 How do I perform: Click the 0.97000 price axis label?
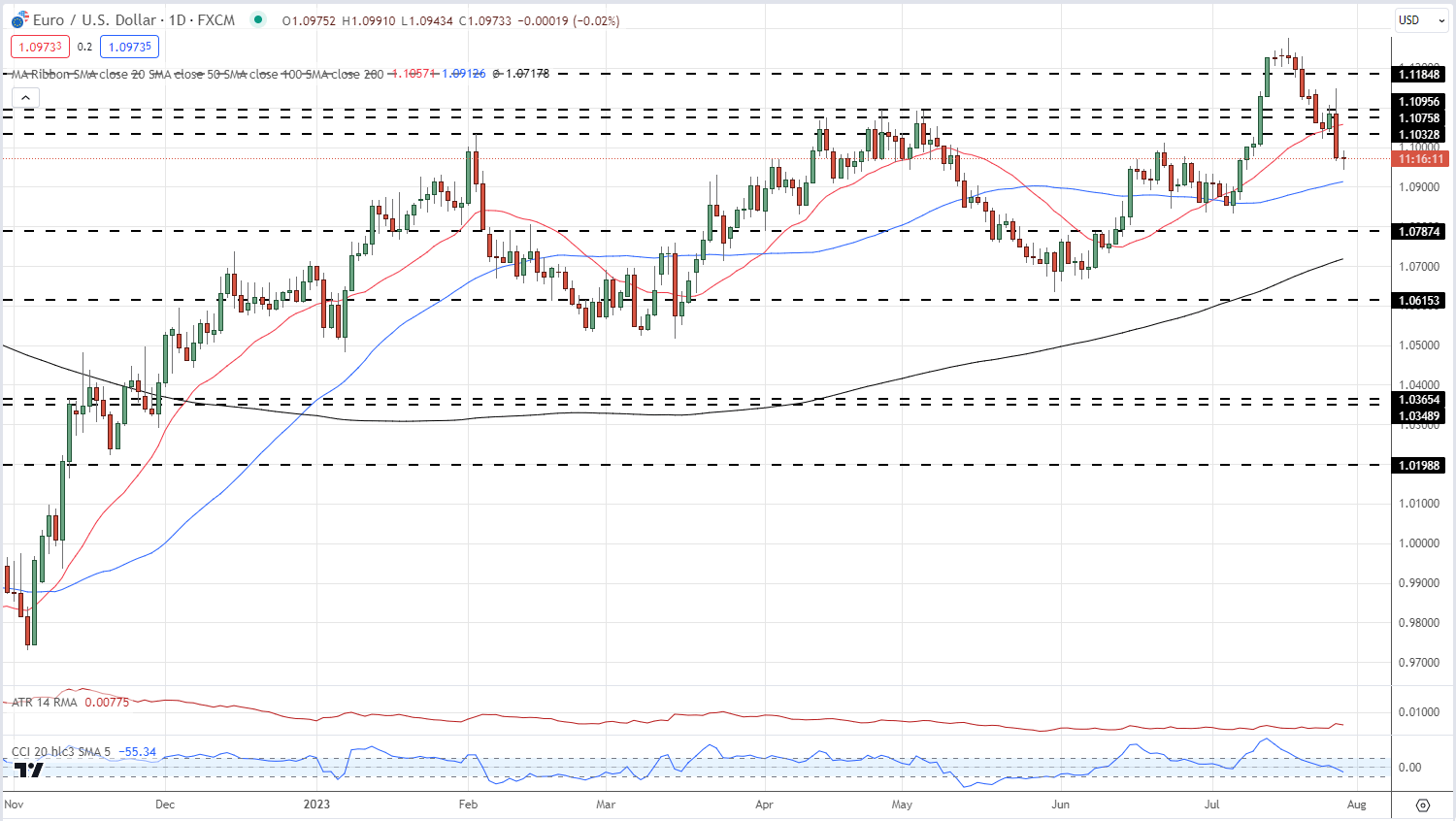(1418, 663)
